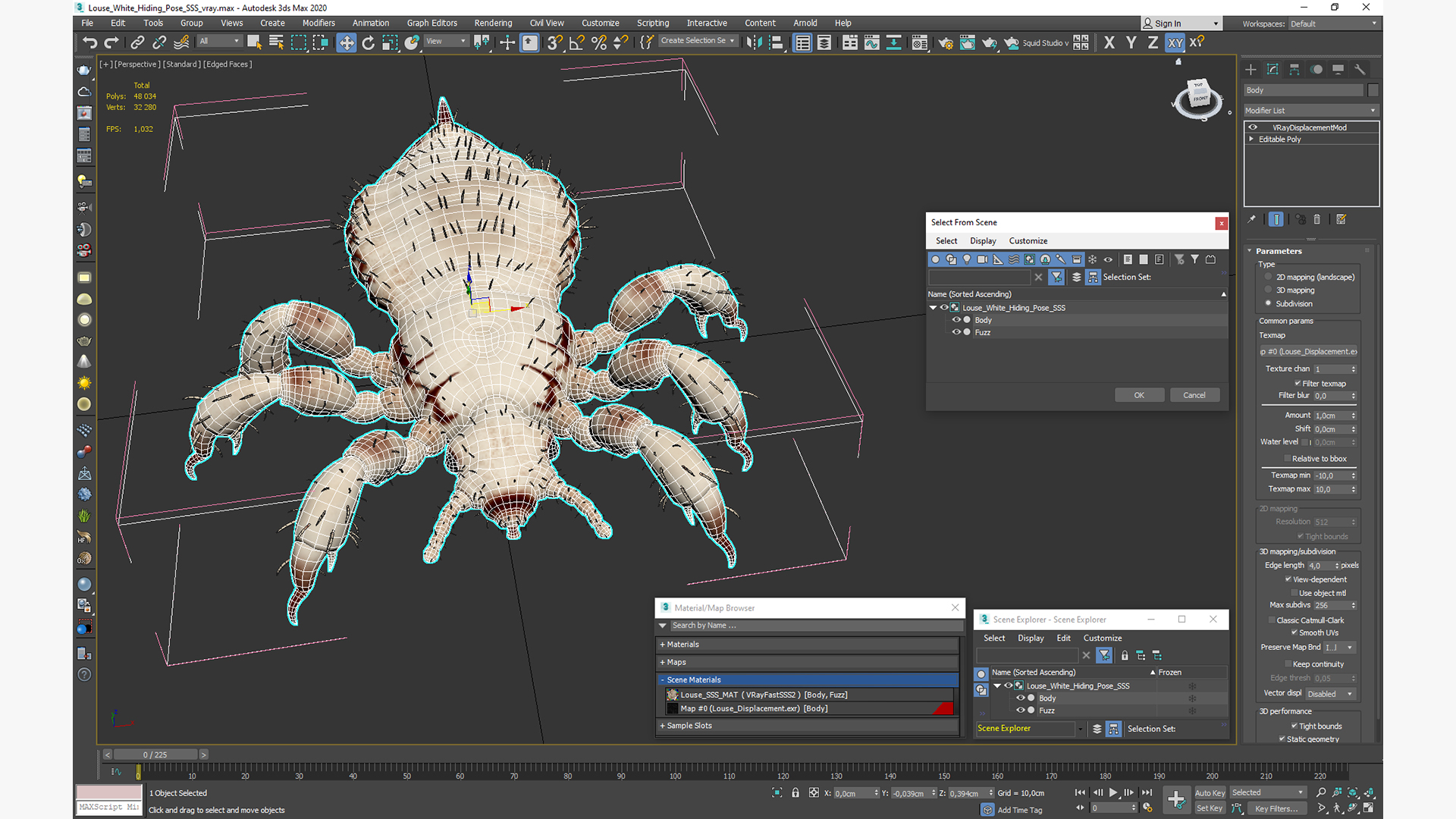This screenshot has width=1456, height=819.
Task: Toggle Relative to bbox checkbox
Action: [x=1288, y=458]
